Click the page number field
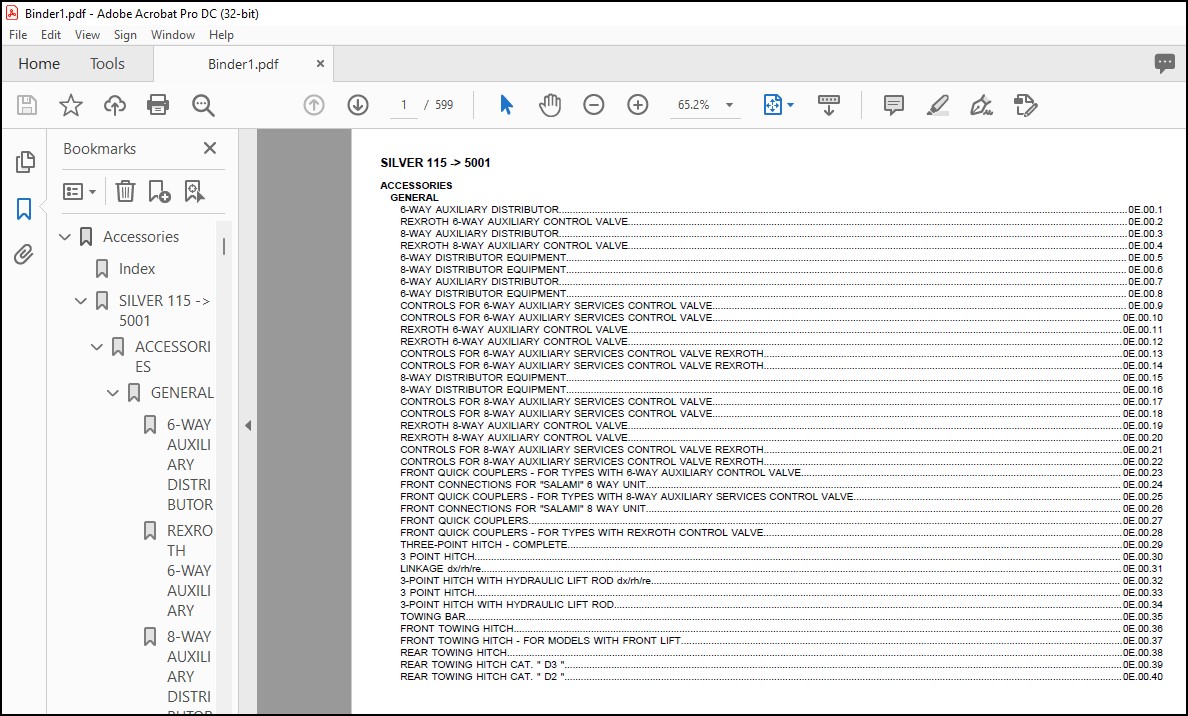The height and width of the screenshot is (716, 1188). pos(404,105)
